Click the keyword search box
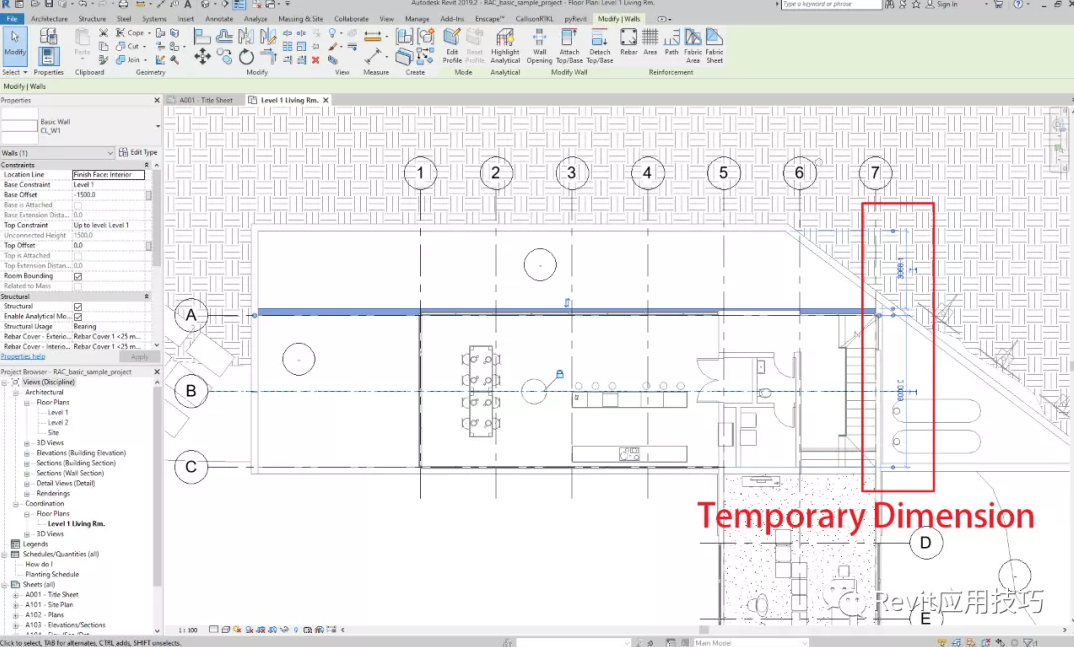Viewport: 1074px width, 647px height. pyautogui.click(x=831, y=4)
